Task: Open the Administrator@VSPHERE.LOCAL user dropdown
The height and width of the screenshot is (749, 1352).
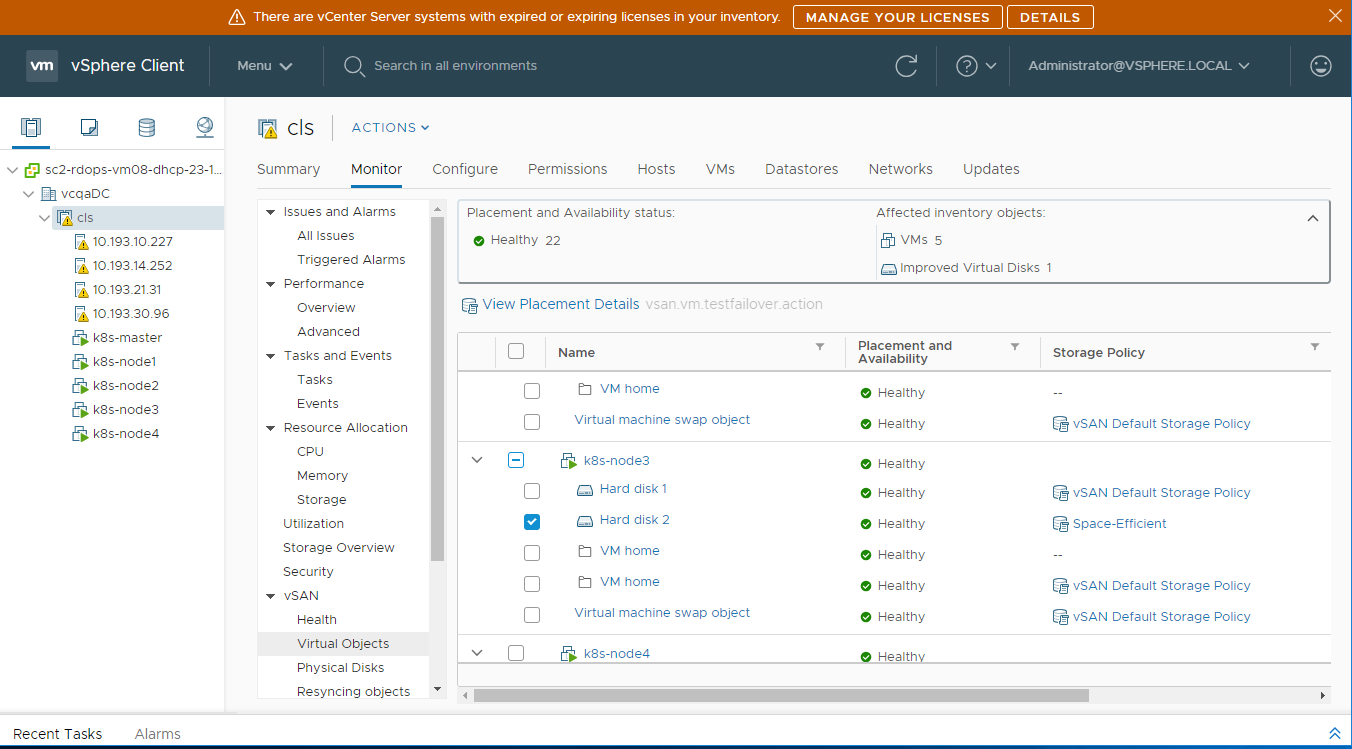Action: [x=1139, y=66]
